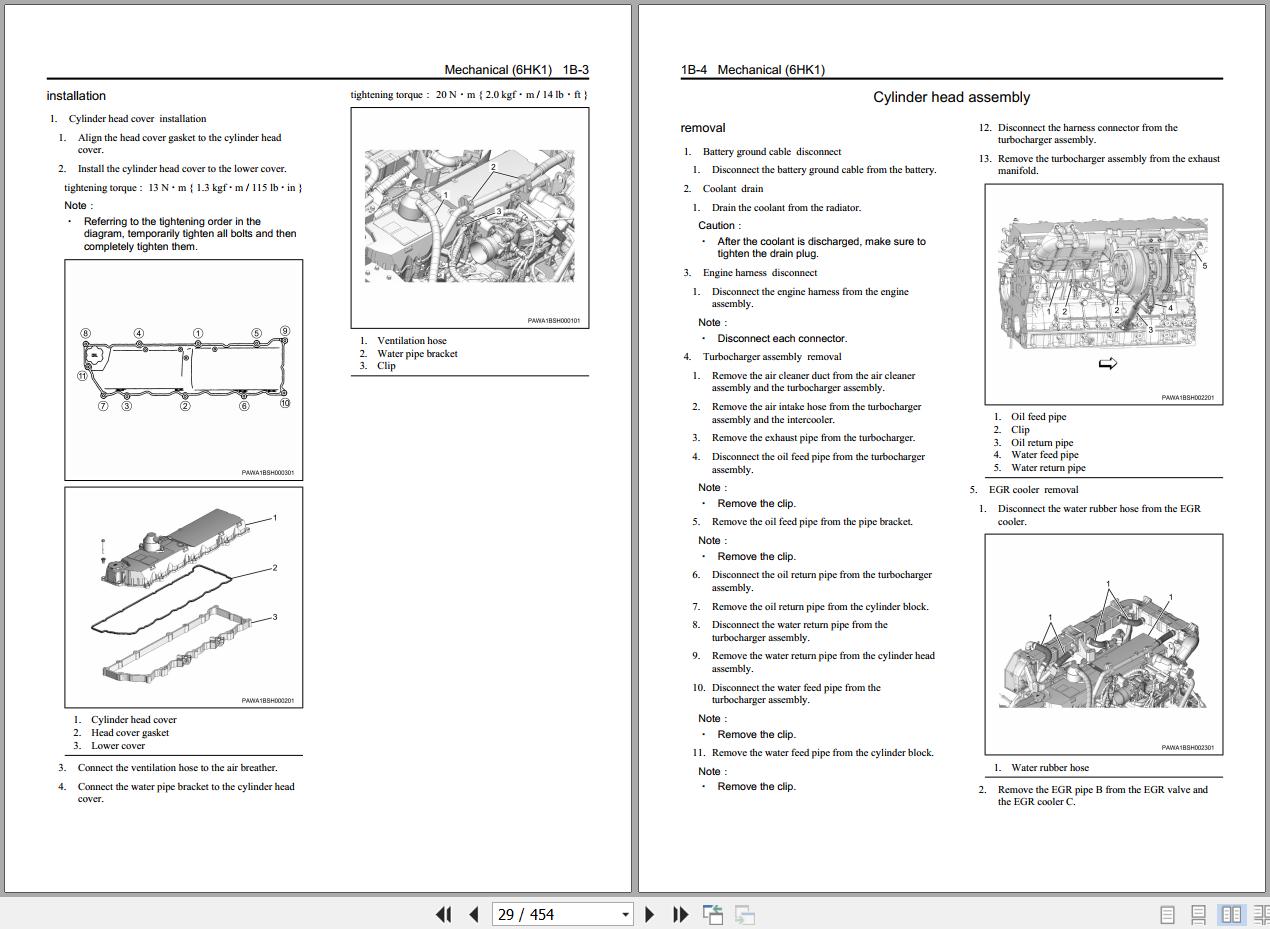Go to the next page
Screen dimensions: 1270x929
(650, 914)
